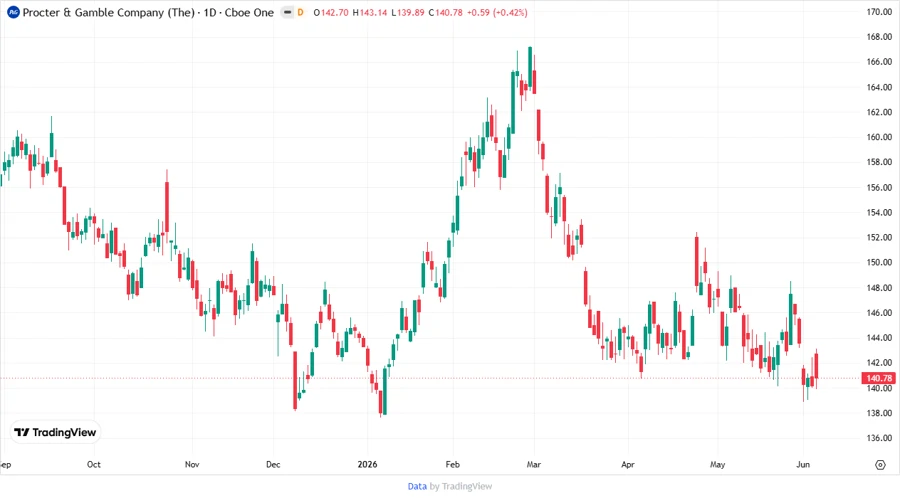Click 166.00 on the price axis
The width and height of the screenshot is (900, 498).
point(879,62)
